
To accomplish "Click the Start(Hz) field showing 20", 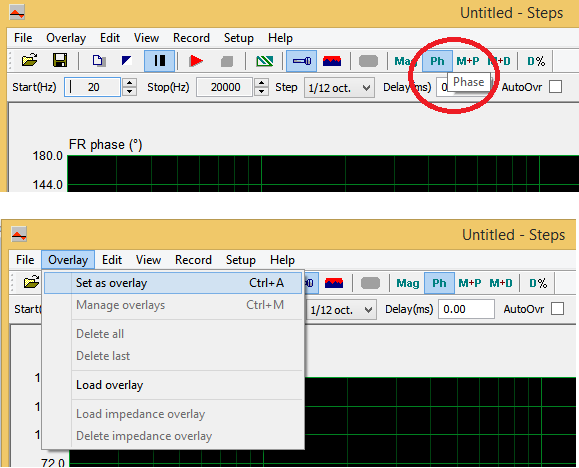I will tap(92, 87).
